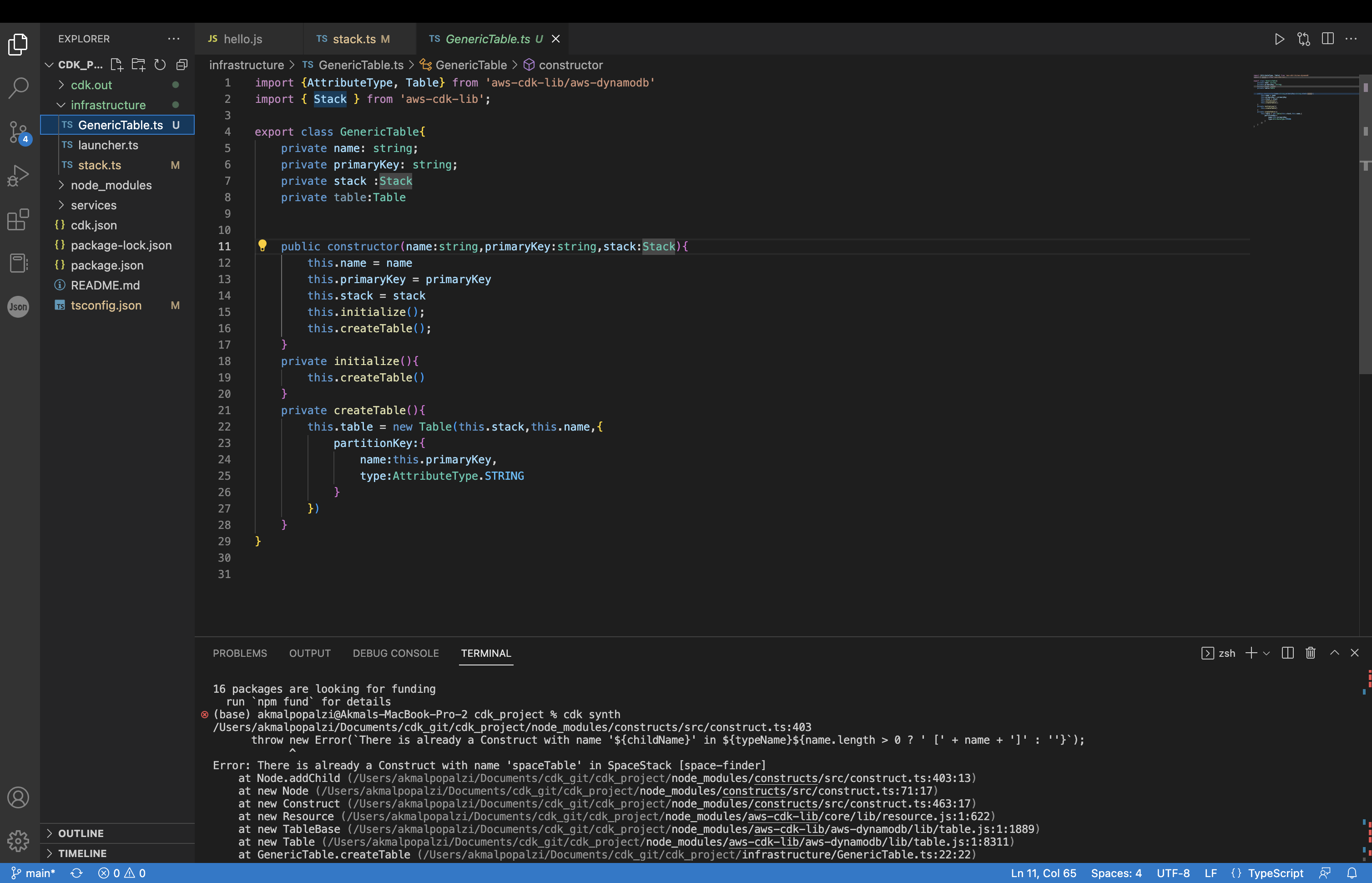The height and width of the screenshot is (883, 1372).
Task: Click the New File icon in Explorer
Action: (117, 65)
